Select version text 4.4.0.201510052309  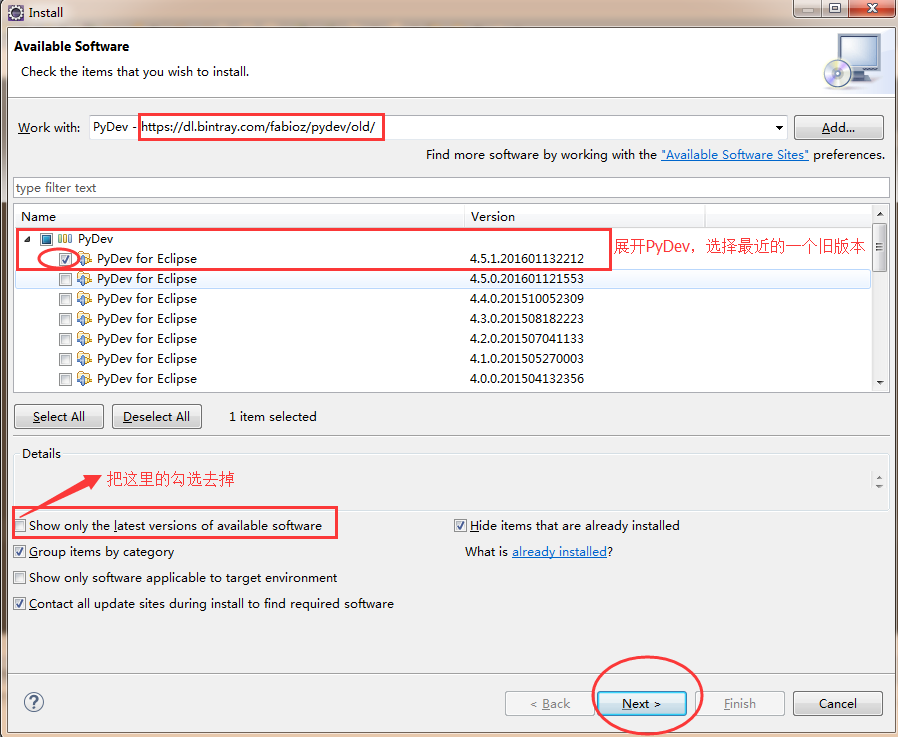pos(527,299)
